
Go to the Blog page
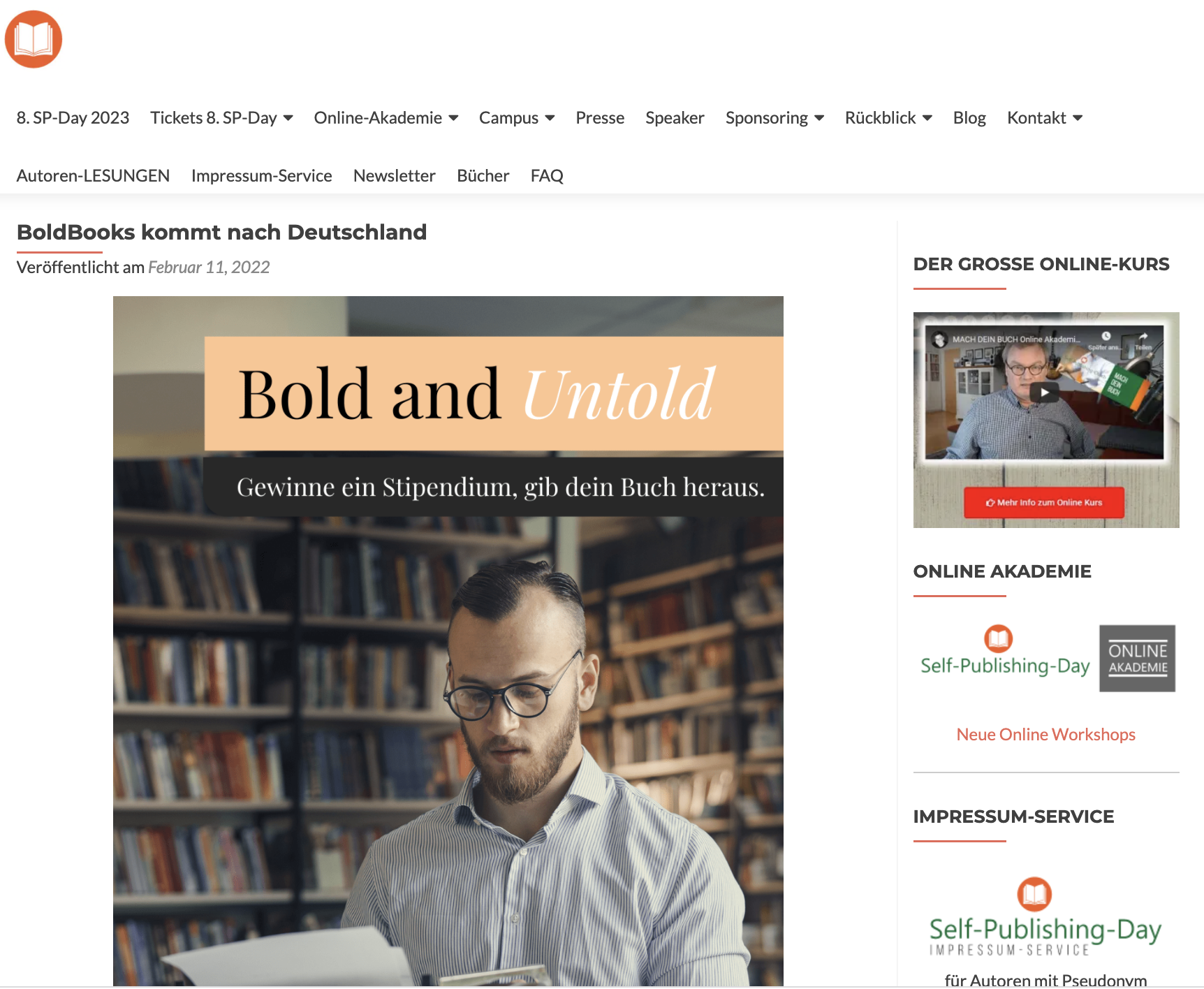click(969, 118)
